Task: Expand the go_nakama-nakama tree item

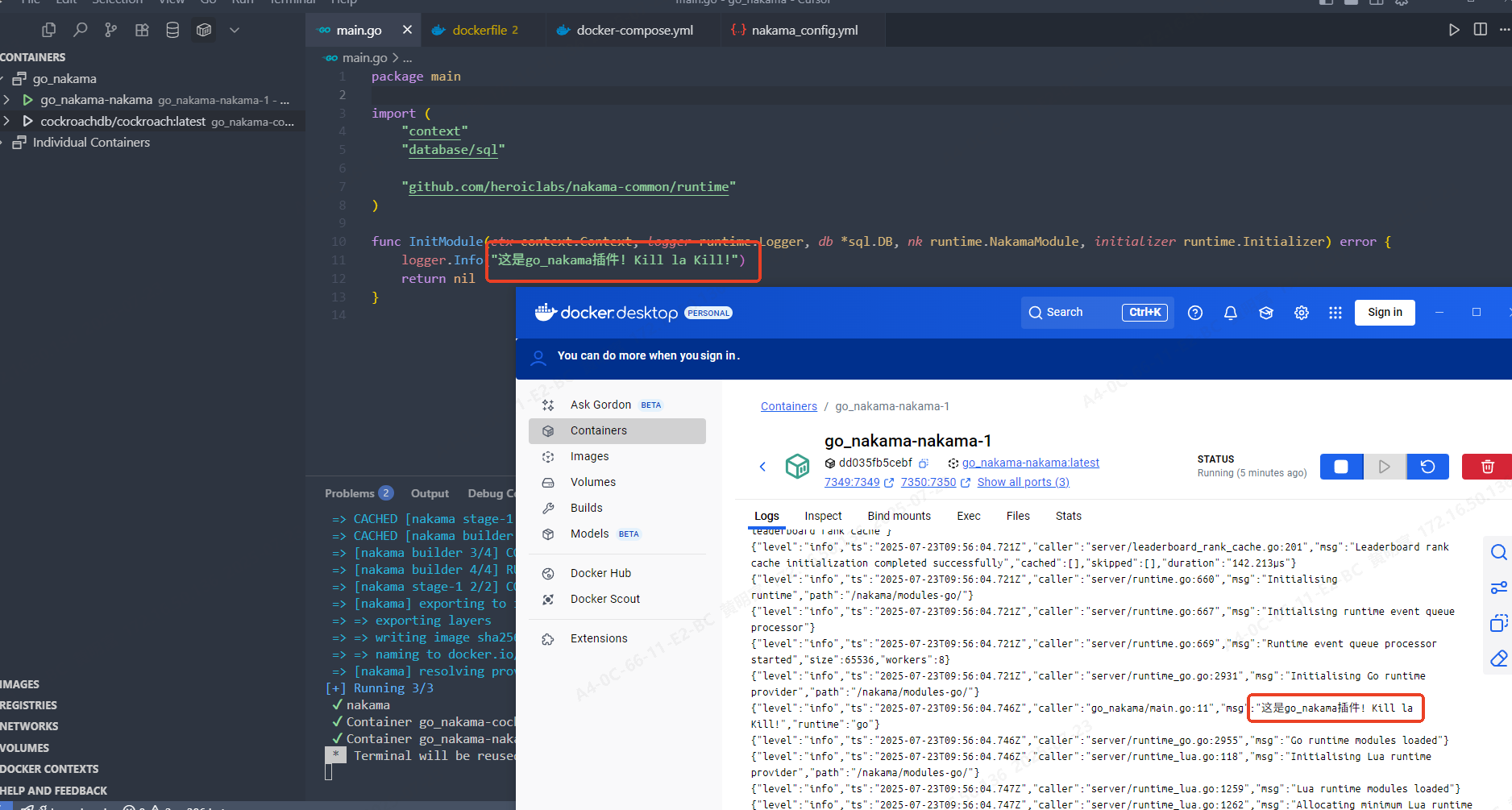Action: click(7, 100)
